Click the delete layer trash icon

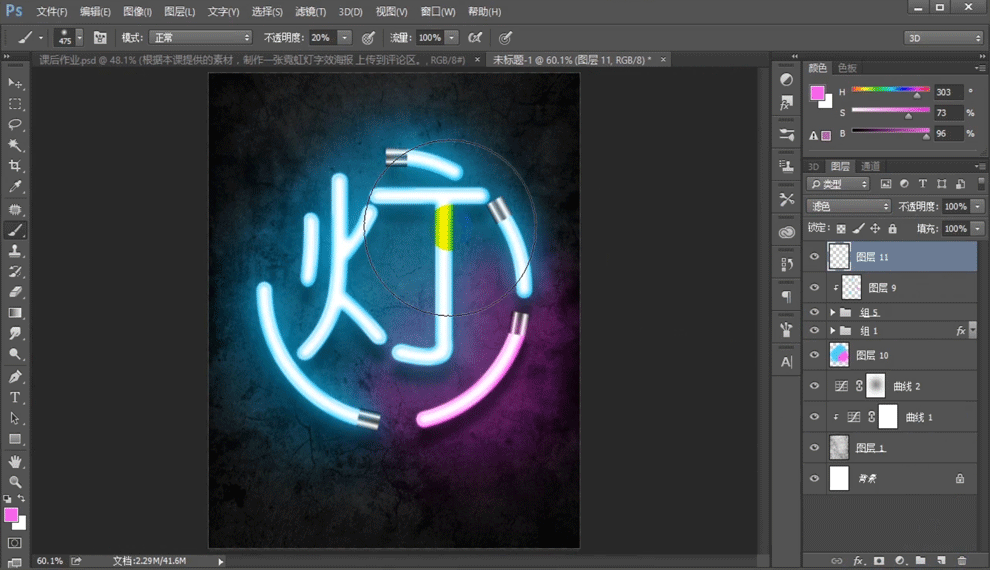pyautogui.click(x=962, y=561)
